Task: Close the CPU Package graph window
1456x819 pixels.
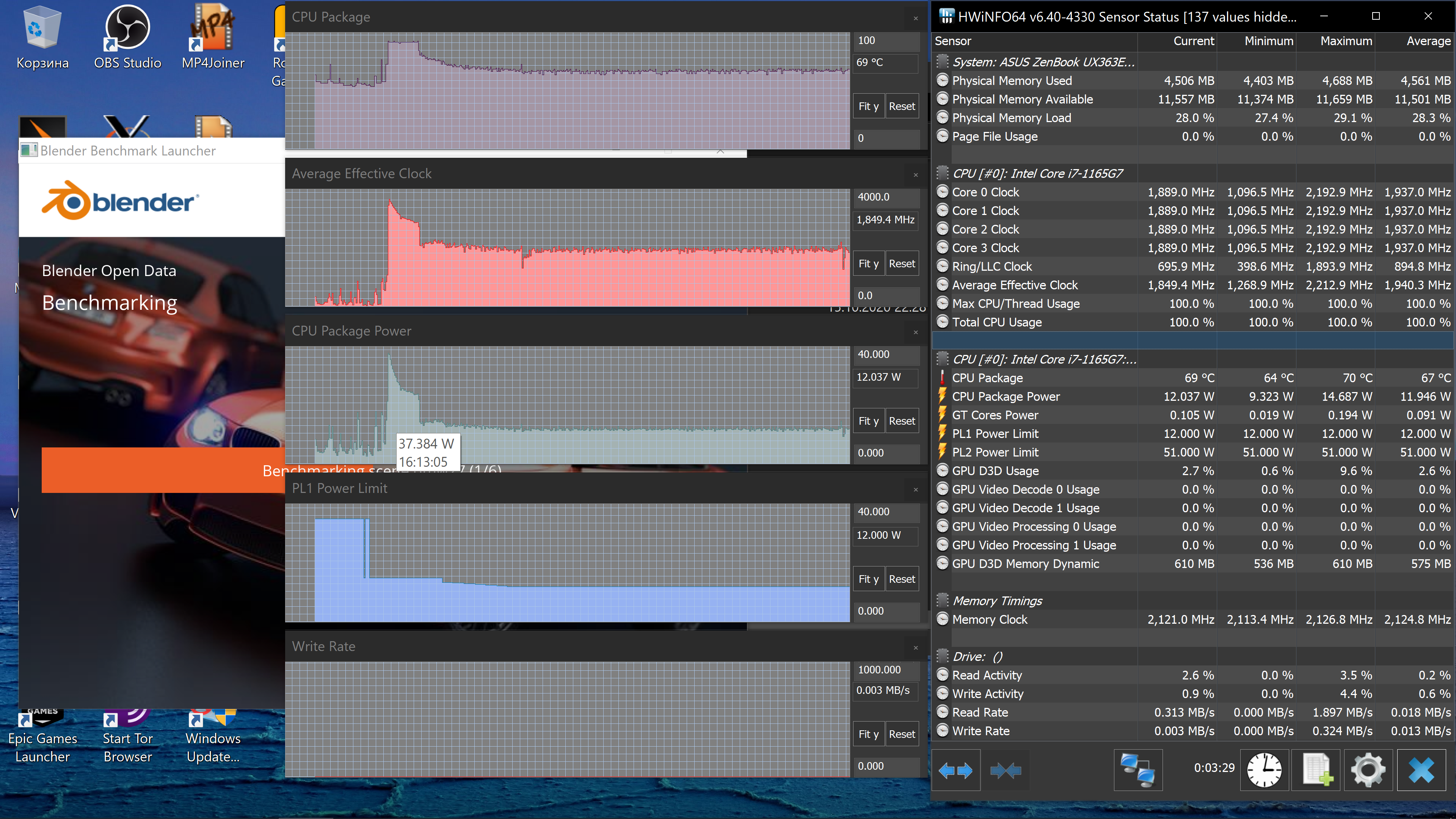Action: point(916,18)
